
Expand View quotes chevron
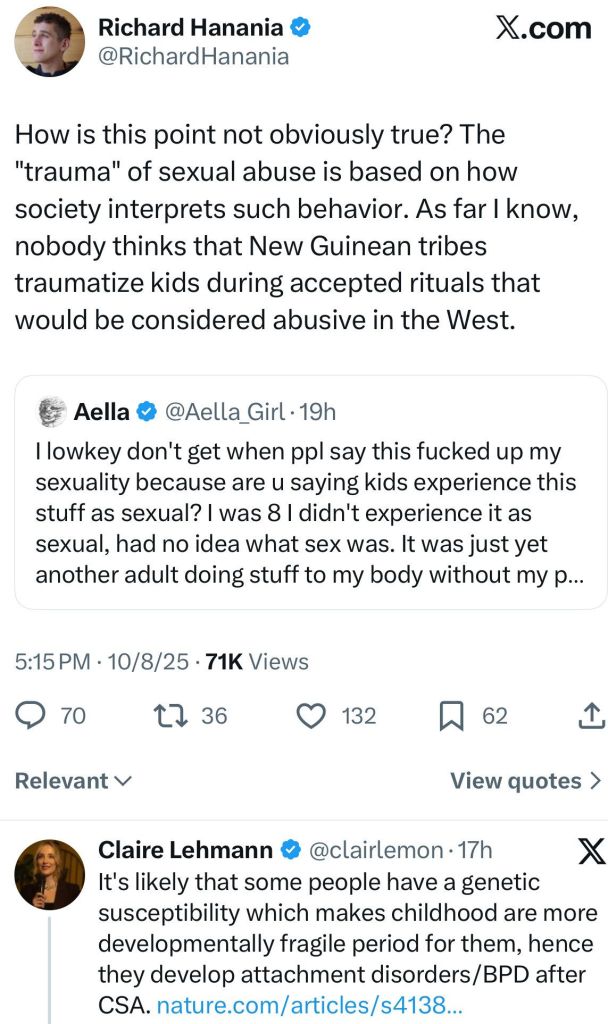point(596,781)
